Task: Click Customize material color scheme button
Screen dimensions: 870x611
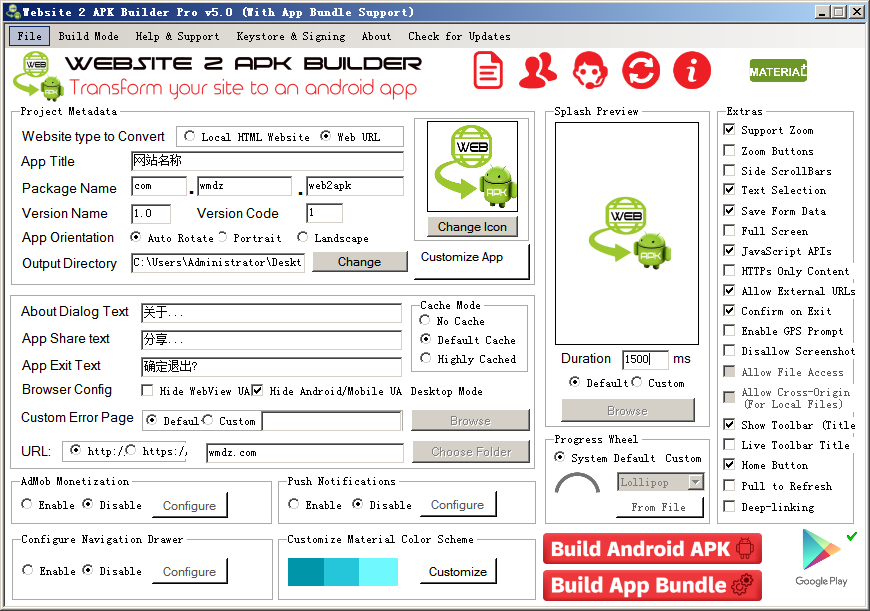Action: [458, 572]
